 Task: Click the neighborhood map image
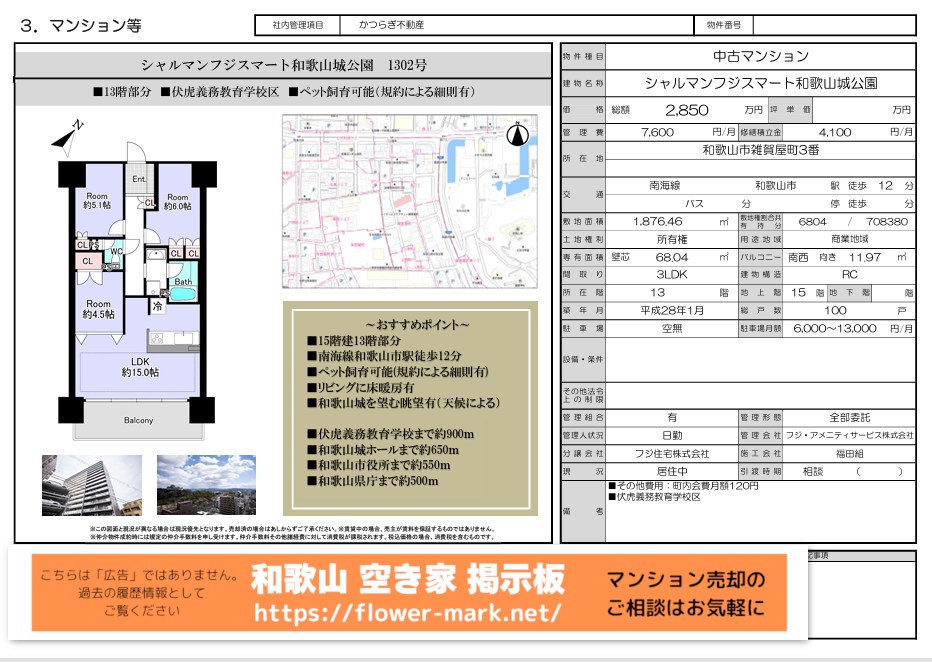point(410,200)
